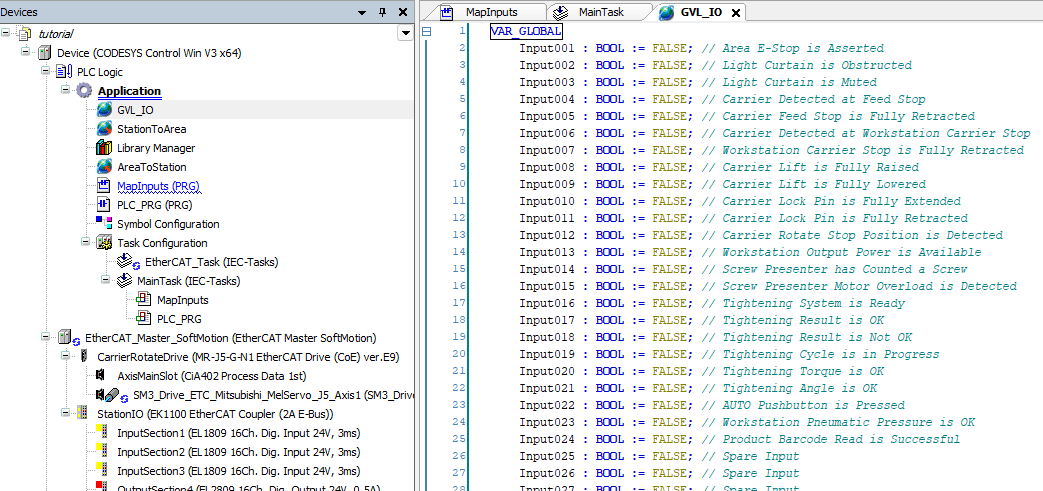Collapse the PLC Logic node
The width and height of the screenshot is (1043, 491).
click(46, 71)
